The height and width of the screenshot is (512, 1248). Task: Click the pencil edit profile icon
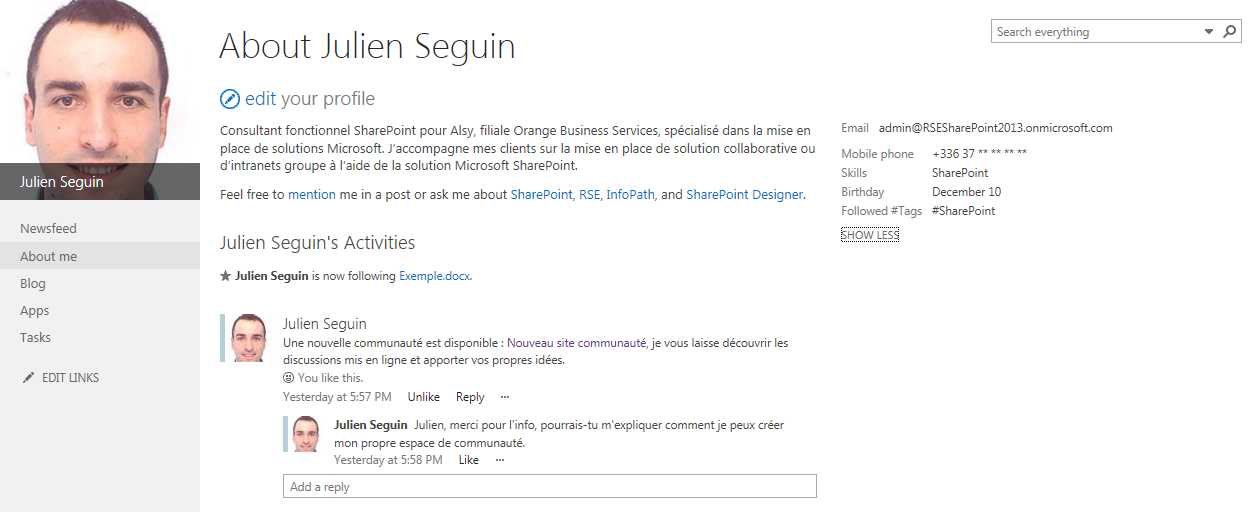[230, 98]
